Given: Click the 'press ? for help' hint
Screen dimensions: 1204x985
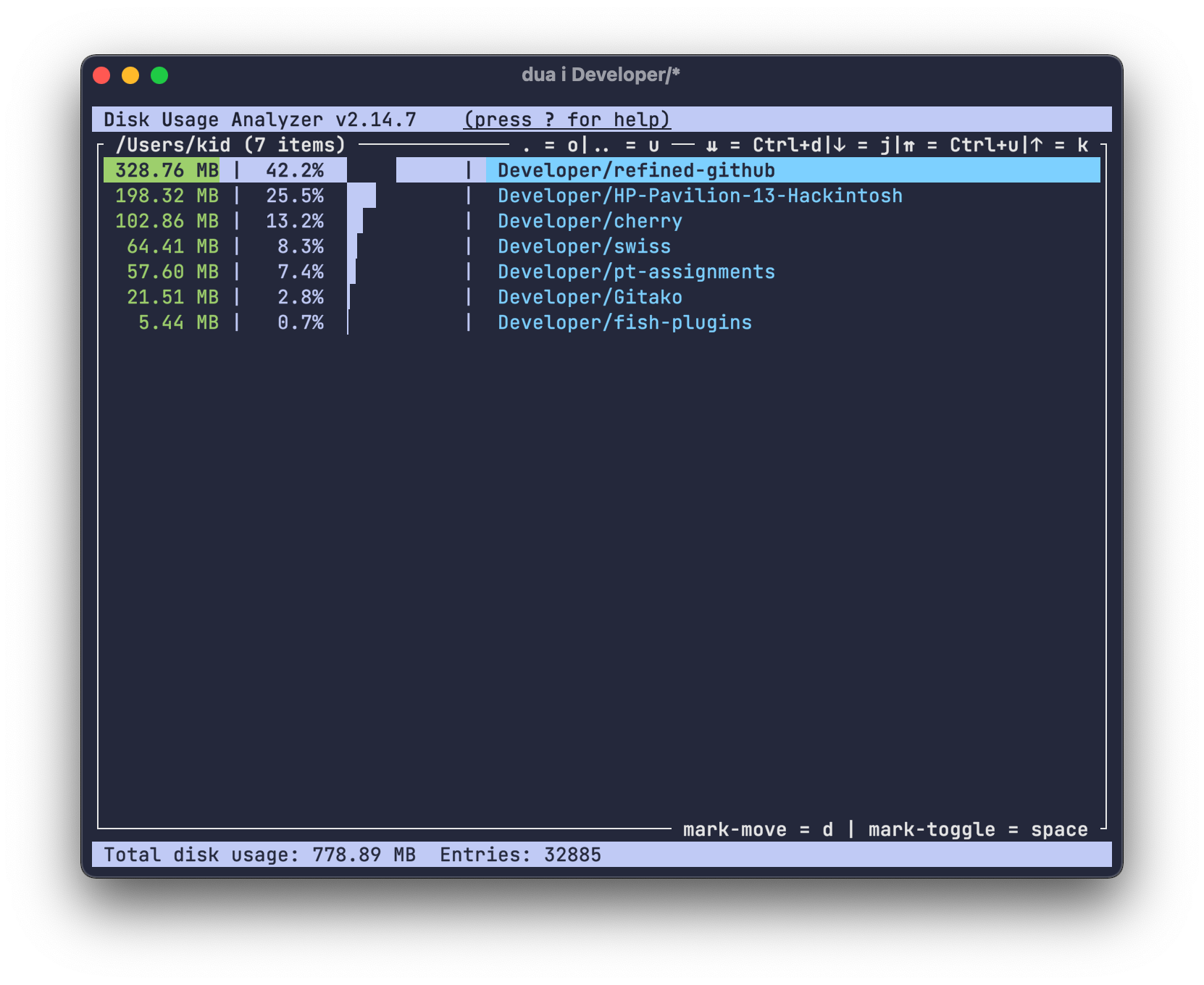Looking at the screenshot, I should click(x=567, y=120).
